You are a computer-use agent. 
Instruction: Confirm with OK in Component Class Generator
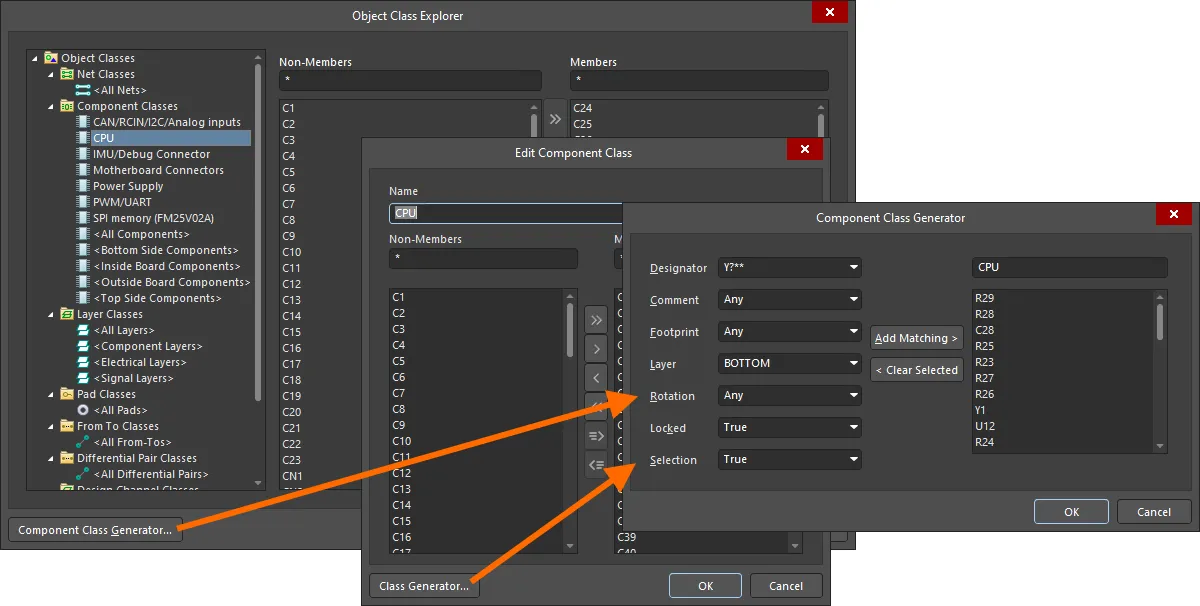(x=1071, y=512)
